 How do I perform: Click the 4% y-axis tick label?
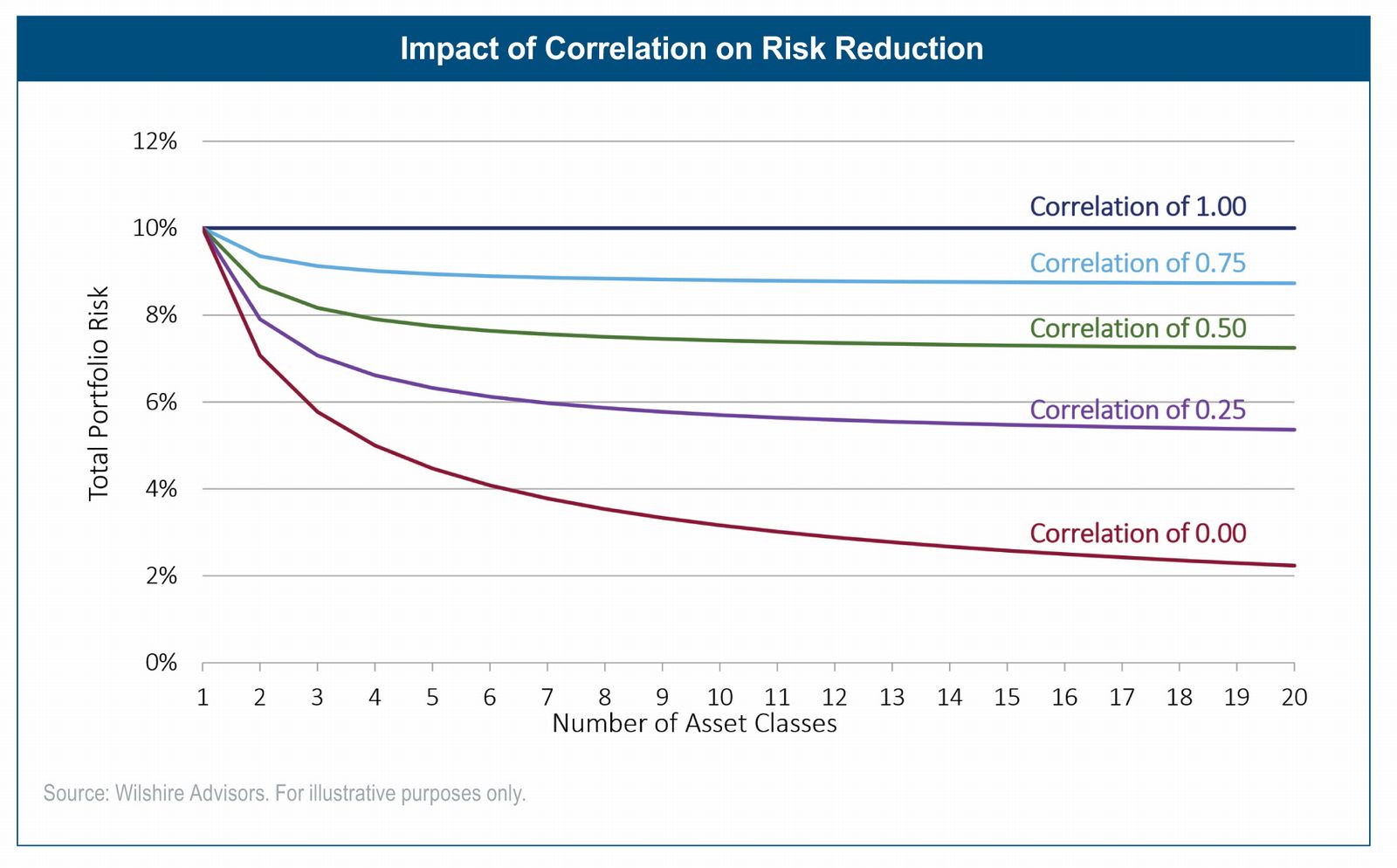tap(161, 489)
